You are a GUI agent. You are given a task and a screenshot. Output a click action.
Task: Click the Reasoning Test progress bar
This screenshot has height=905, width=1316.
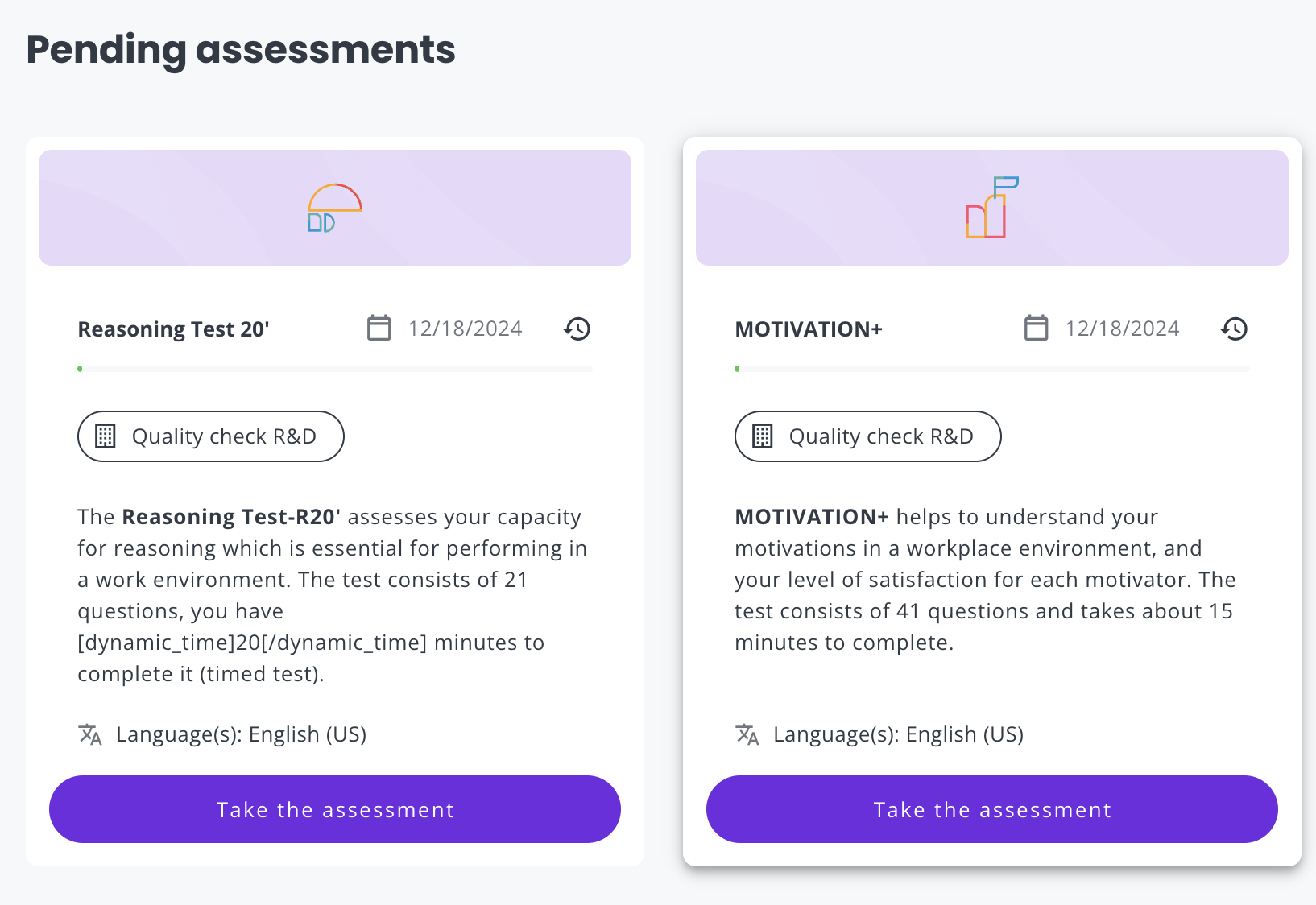tap(335, 369)
